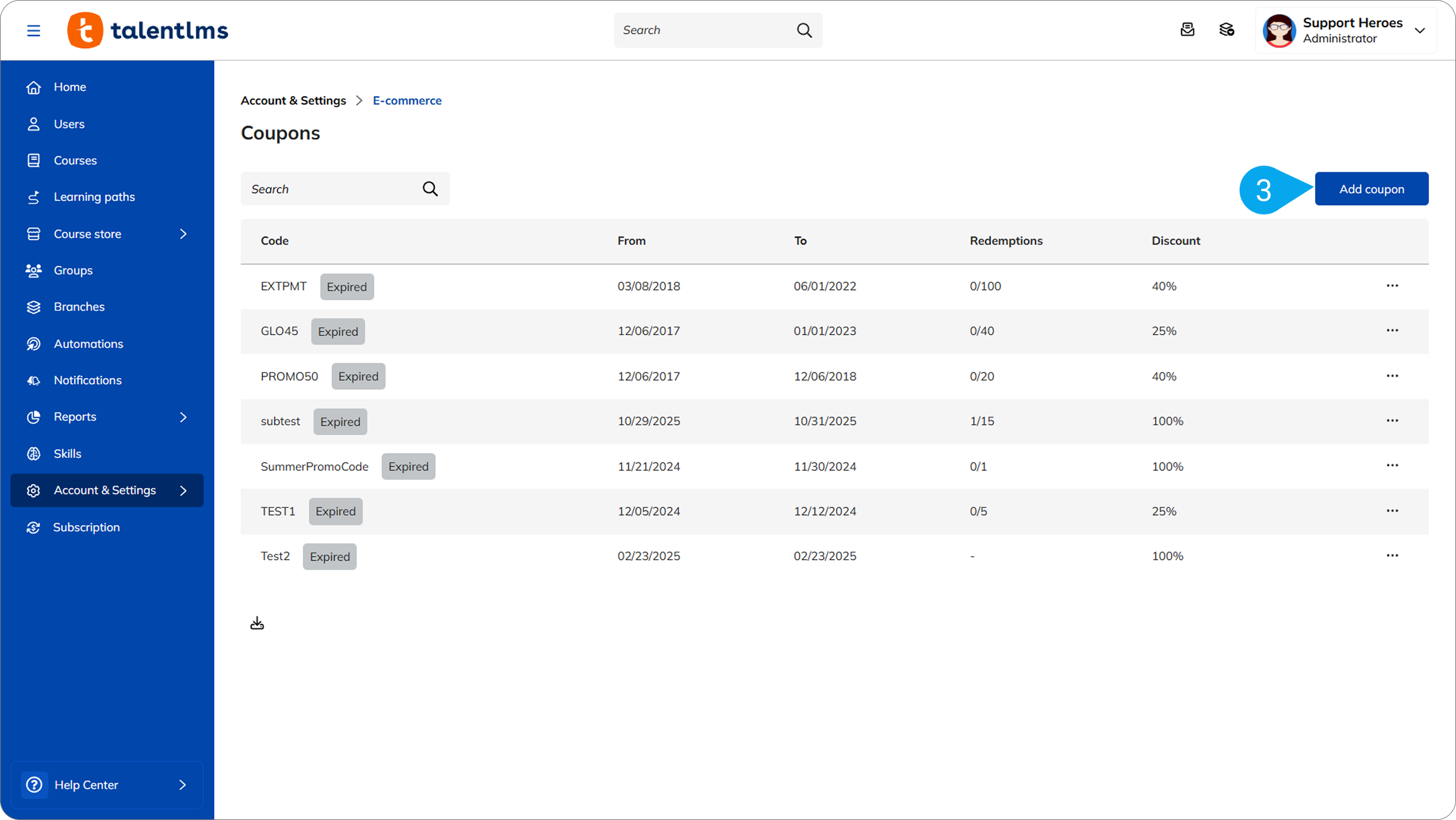Click the hamburger menu icon
The image size is (1456, 820).
point(34,30)
